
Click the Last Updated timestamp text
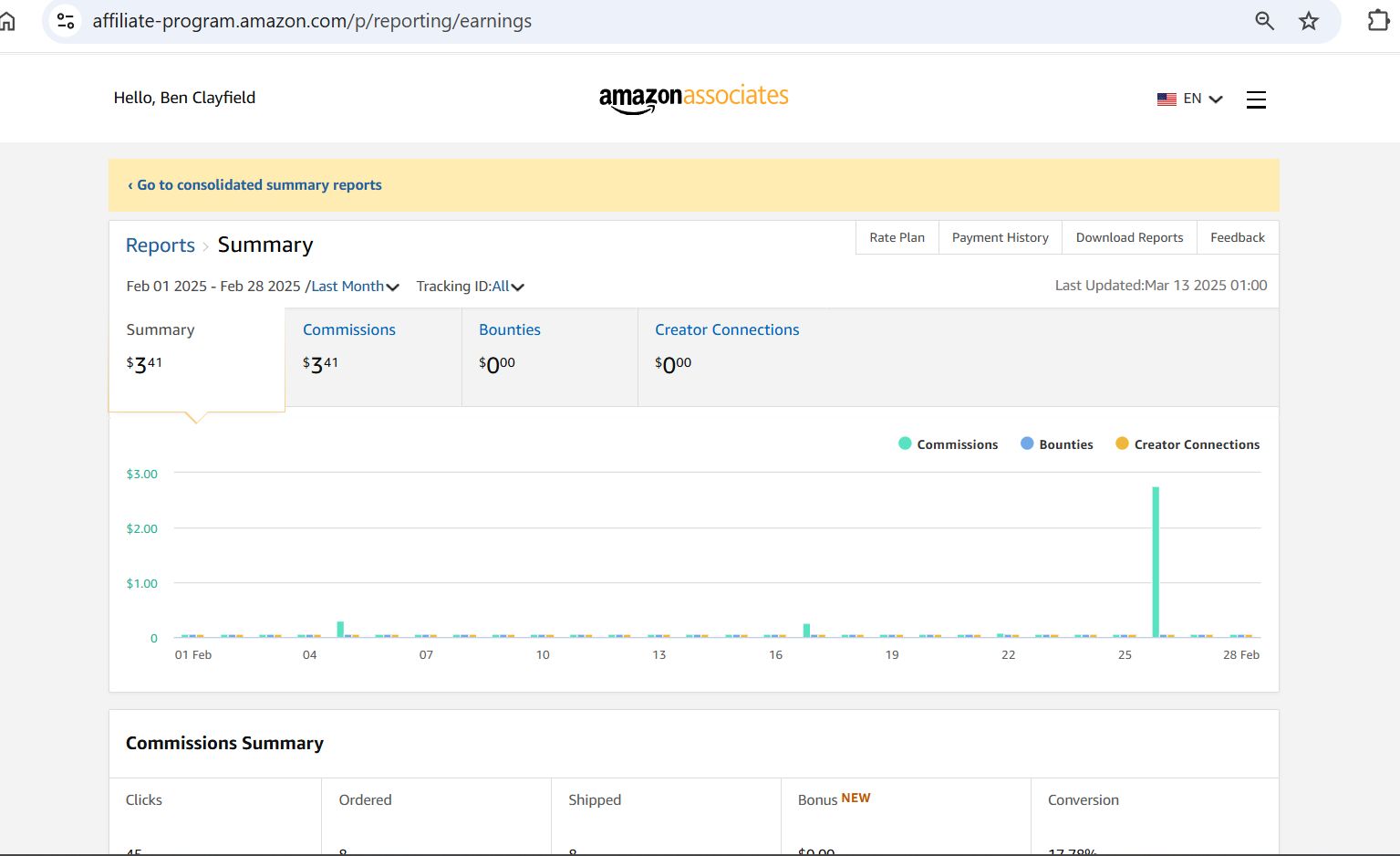click(x=1161, y=286)
